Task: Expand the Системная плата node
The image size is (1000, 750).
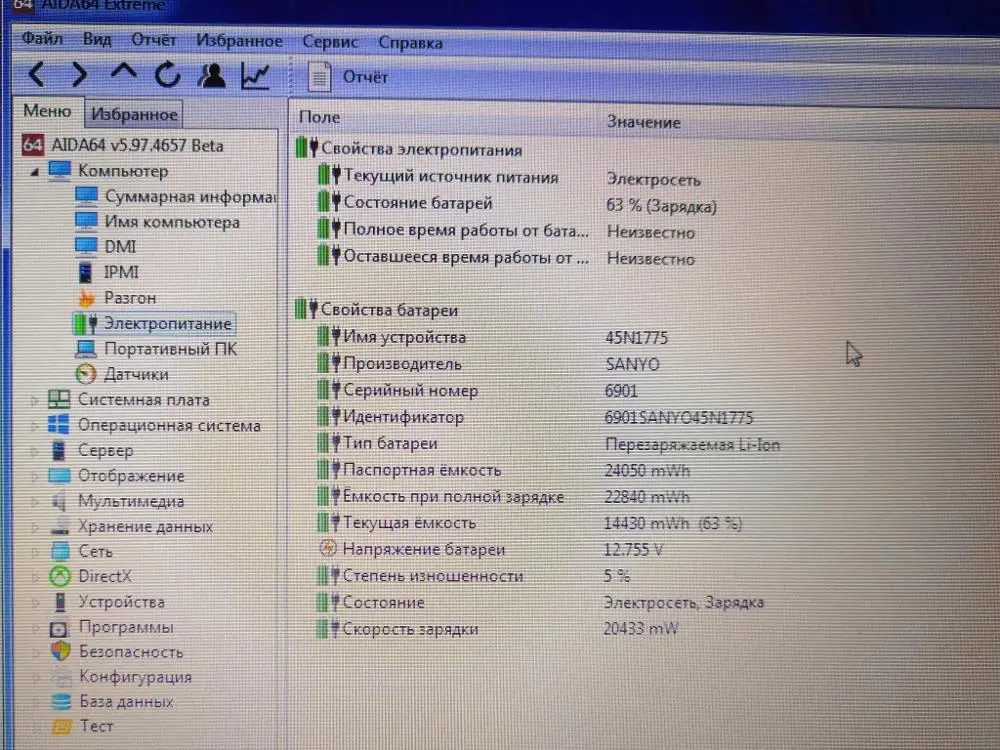Action: [x=34, y=401]
